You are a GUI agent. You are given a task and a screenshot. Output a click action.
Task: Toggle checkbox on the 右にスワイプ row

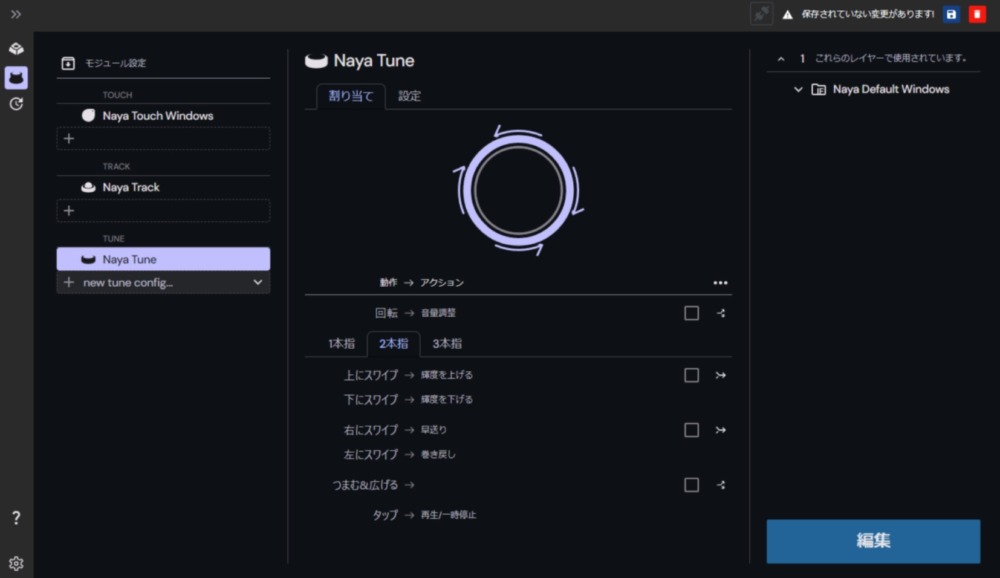point(691,430)
